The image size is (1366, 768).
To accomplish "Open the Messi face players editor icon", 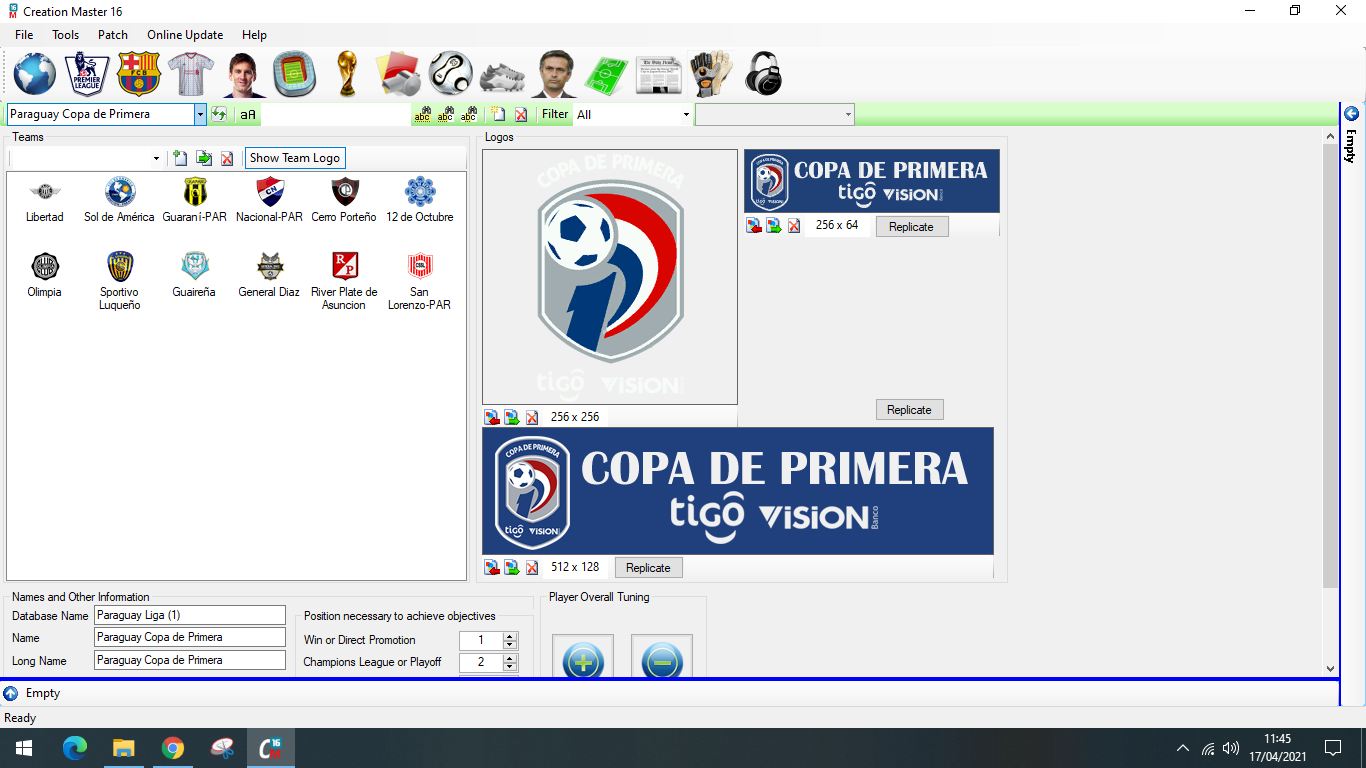I will tap(242, 74).
